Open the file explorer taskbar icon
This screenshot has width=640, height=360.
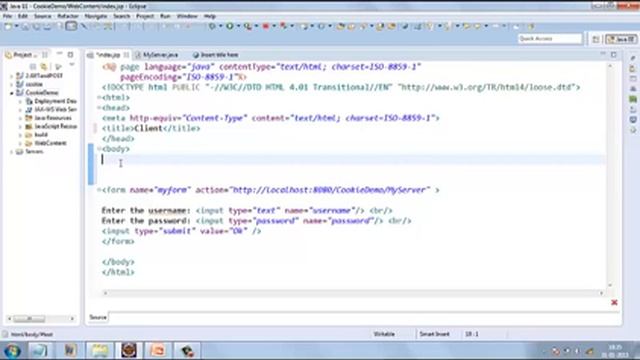[100, 351]
